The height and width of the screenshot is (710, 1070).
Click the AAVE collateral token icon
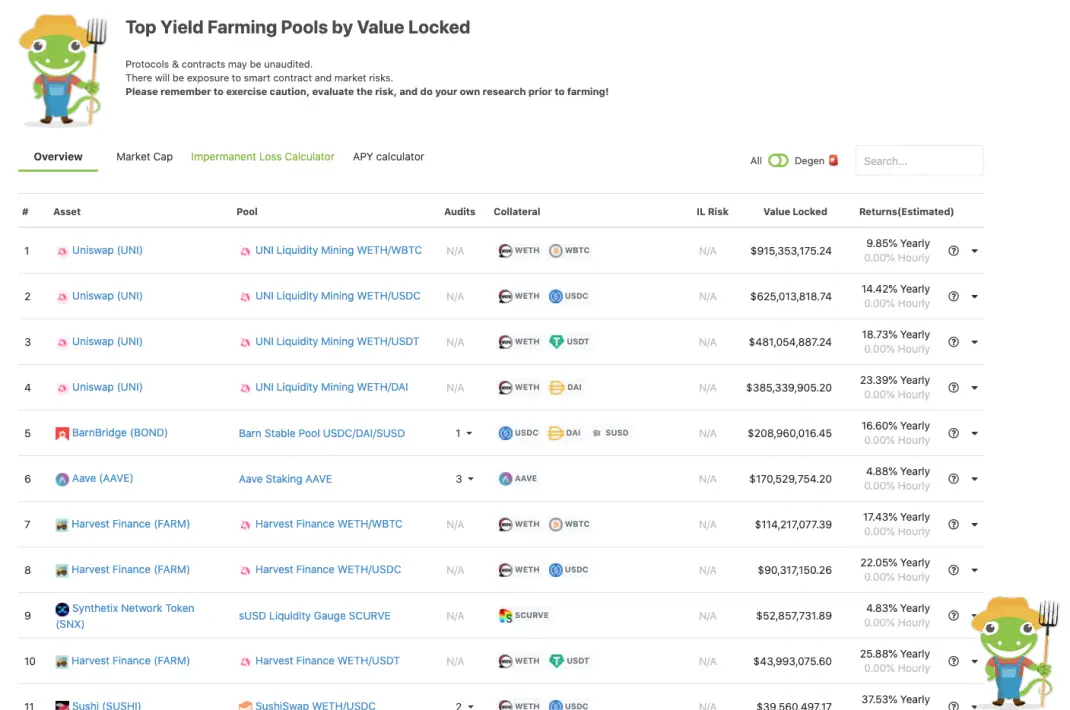pyautogui.click(x=505, y=479)
